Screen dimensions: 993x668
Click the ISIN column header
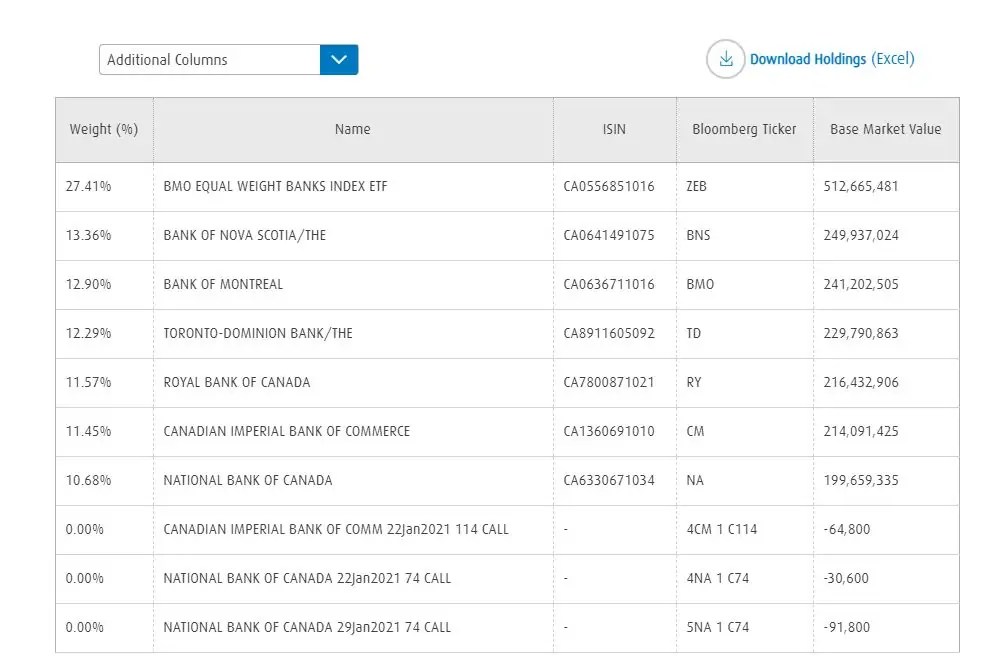click(x=613, y=129)
